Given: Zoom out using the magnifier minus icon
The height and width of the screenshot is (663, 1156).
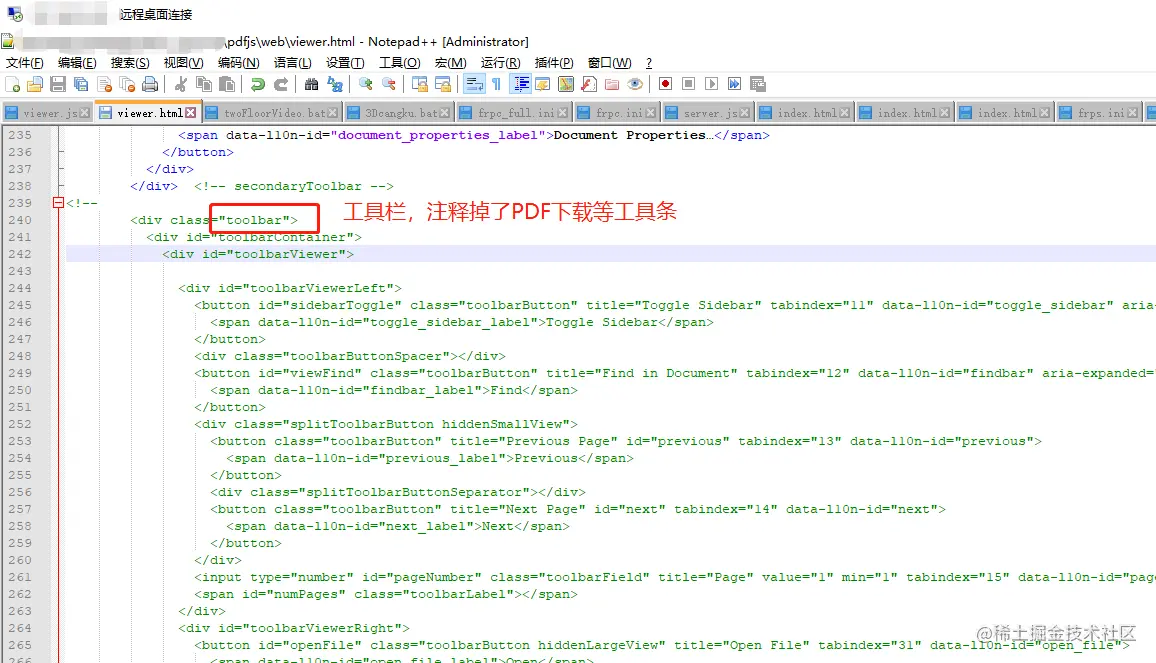Looking at the screenshot, I should click(389, 84).
